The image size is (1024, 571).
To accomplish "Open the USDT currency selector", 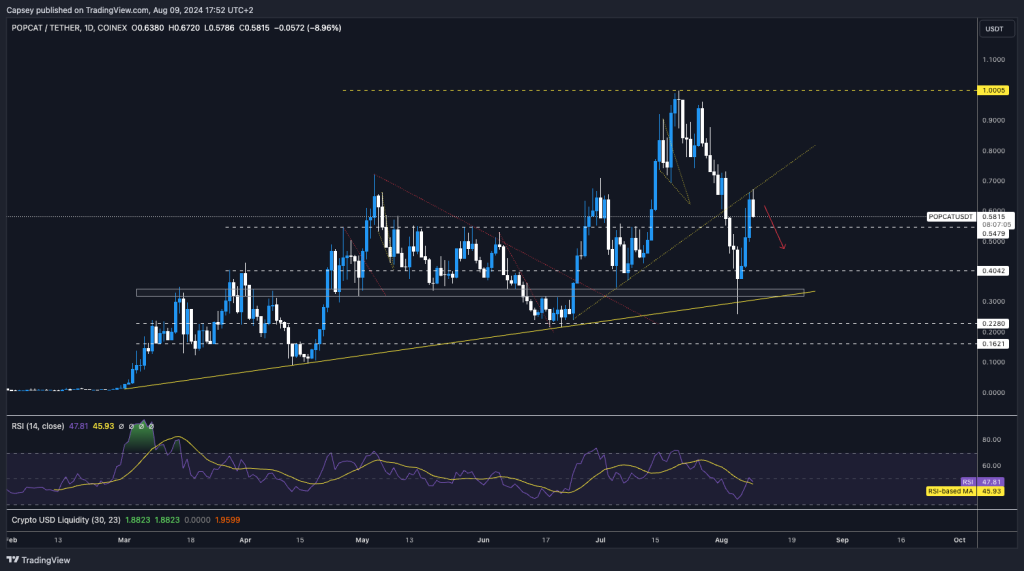I will 994,29.
